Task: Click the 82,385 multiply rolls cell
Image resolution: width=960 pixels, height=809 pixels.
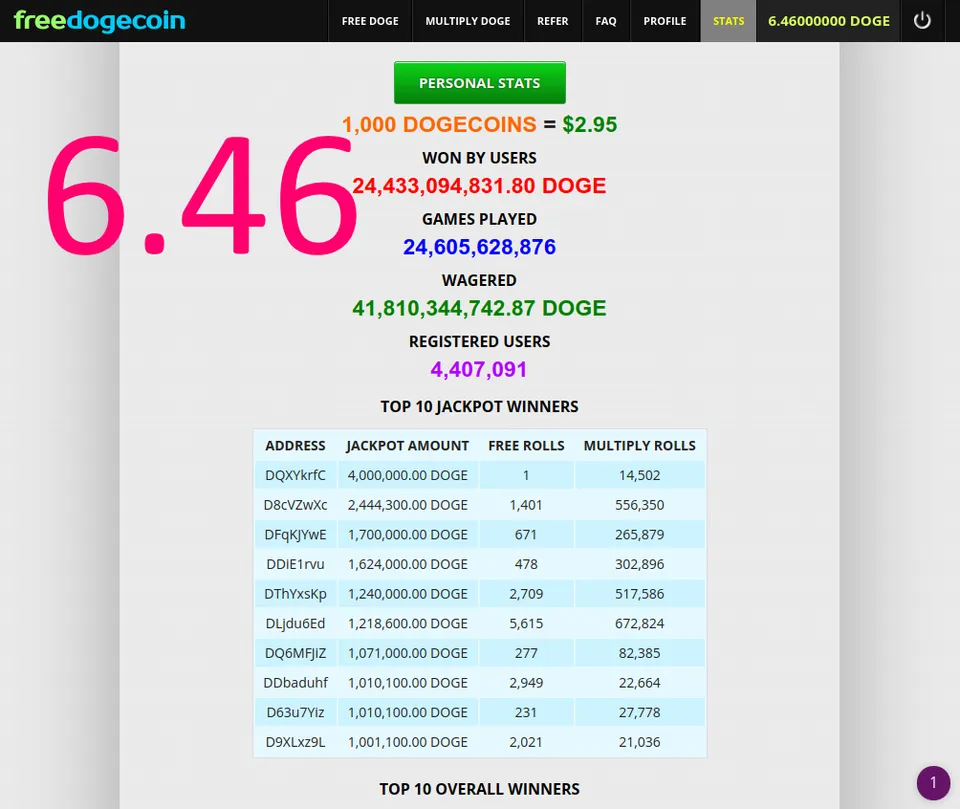Action: 639,653
